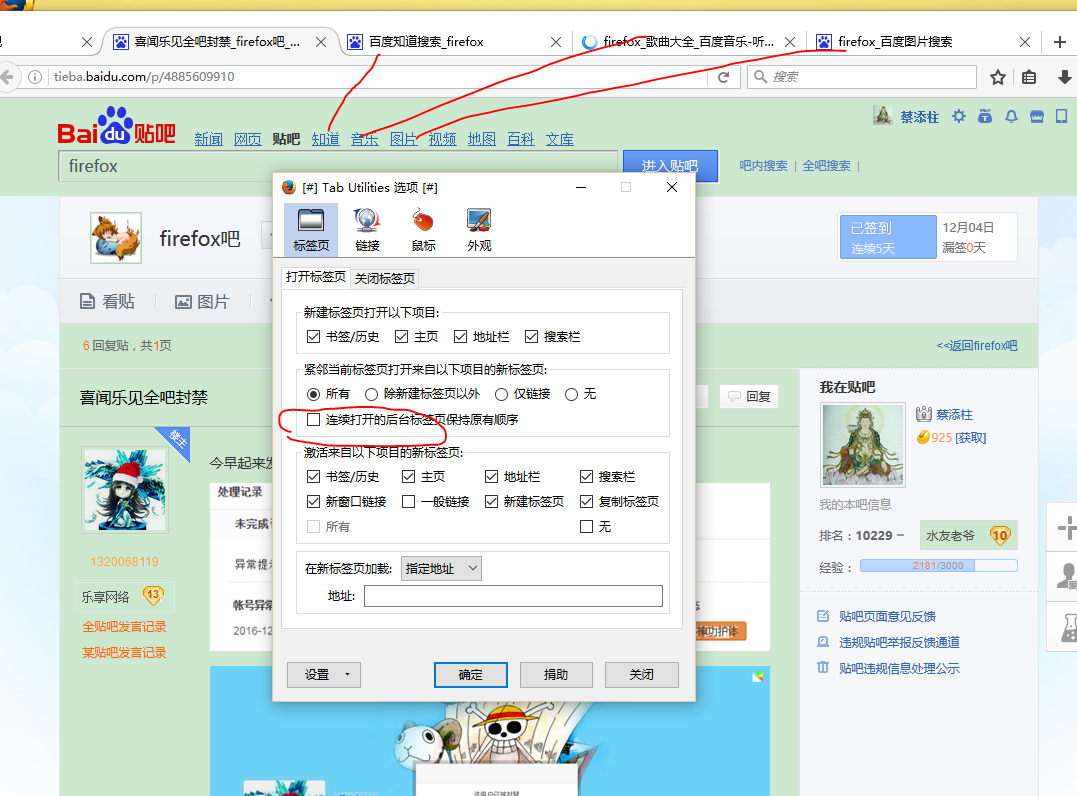1077x796 pixels.
Task: Open a new browser tab with plus icon
Action: pyautogui.click(x=1059, y=42)
